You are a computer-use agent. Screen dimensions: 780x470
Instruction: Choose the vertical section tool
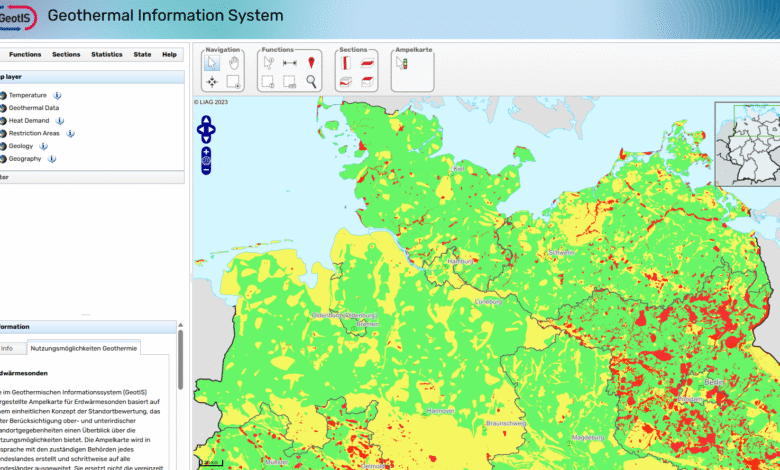tap(346, 63)
